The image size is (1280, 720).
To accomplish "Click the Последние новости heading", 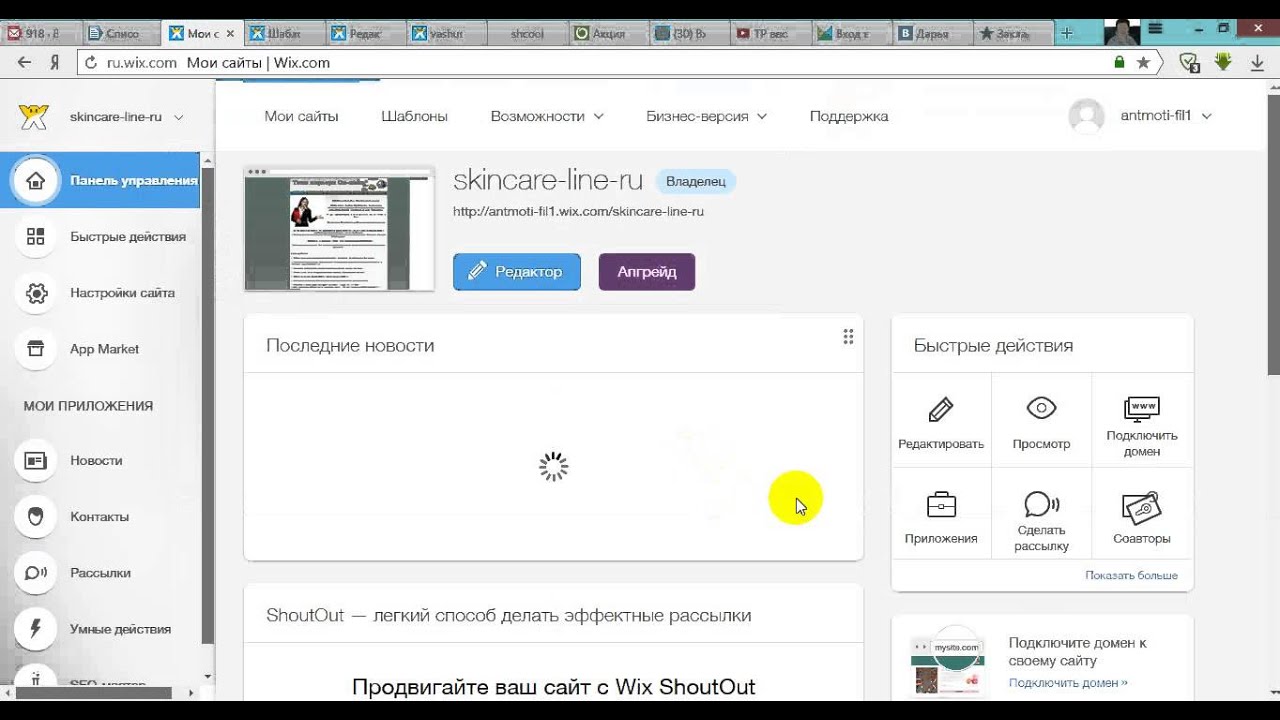I will 350,345.
